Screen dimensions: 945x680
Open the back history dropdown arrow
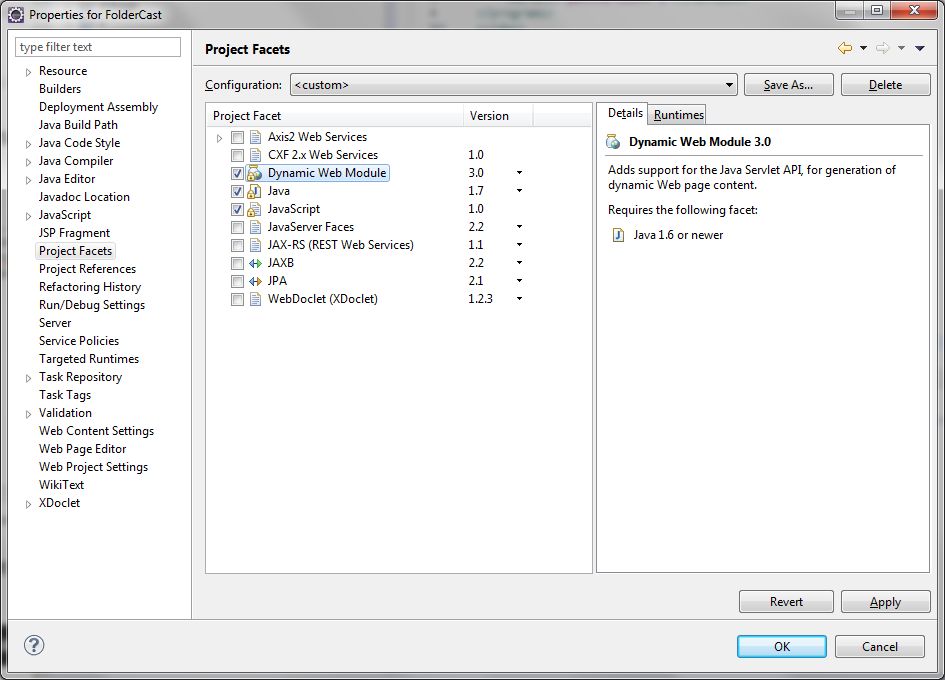(863, 48)
